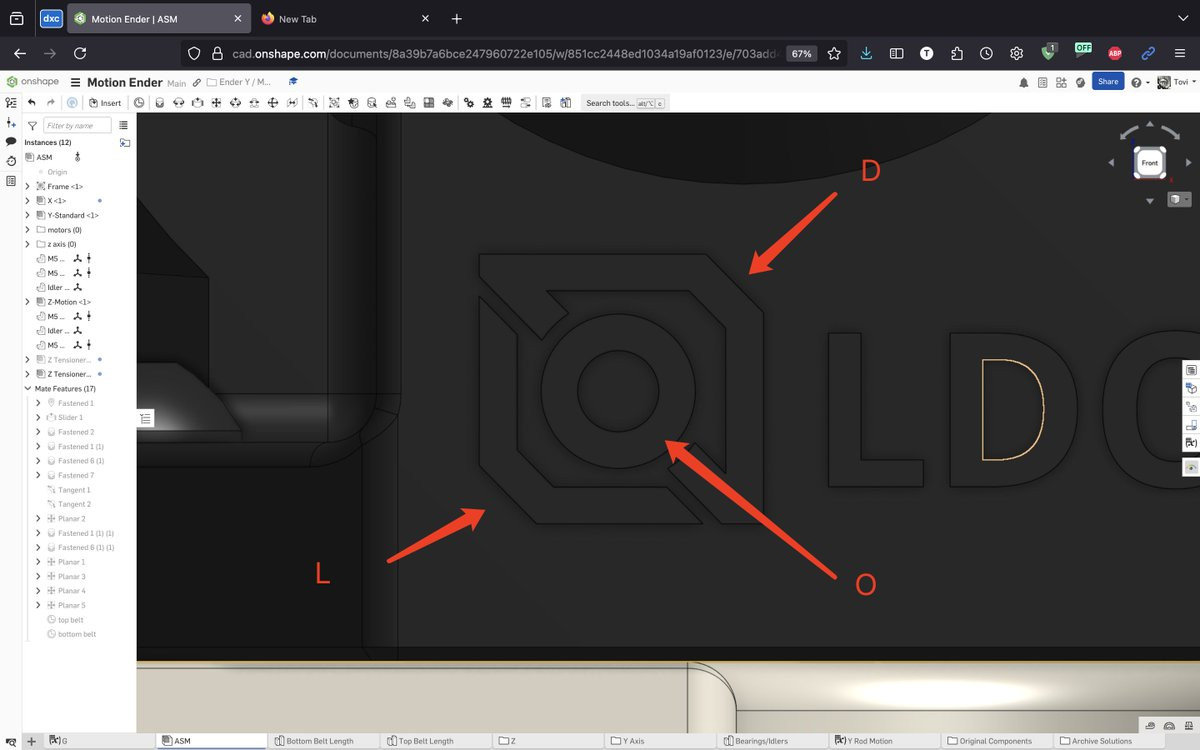
Task: Select the Planar 5 mate feature
Action: 71,605
